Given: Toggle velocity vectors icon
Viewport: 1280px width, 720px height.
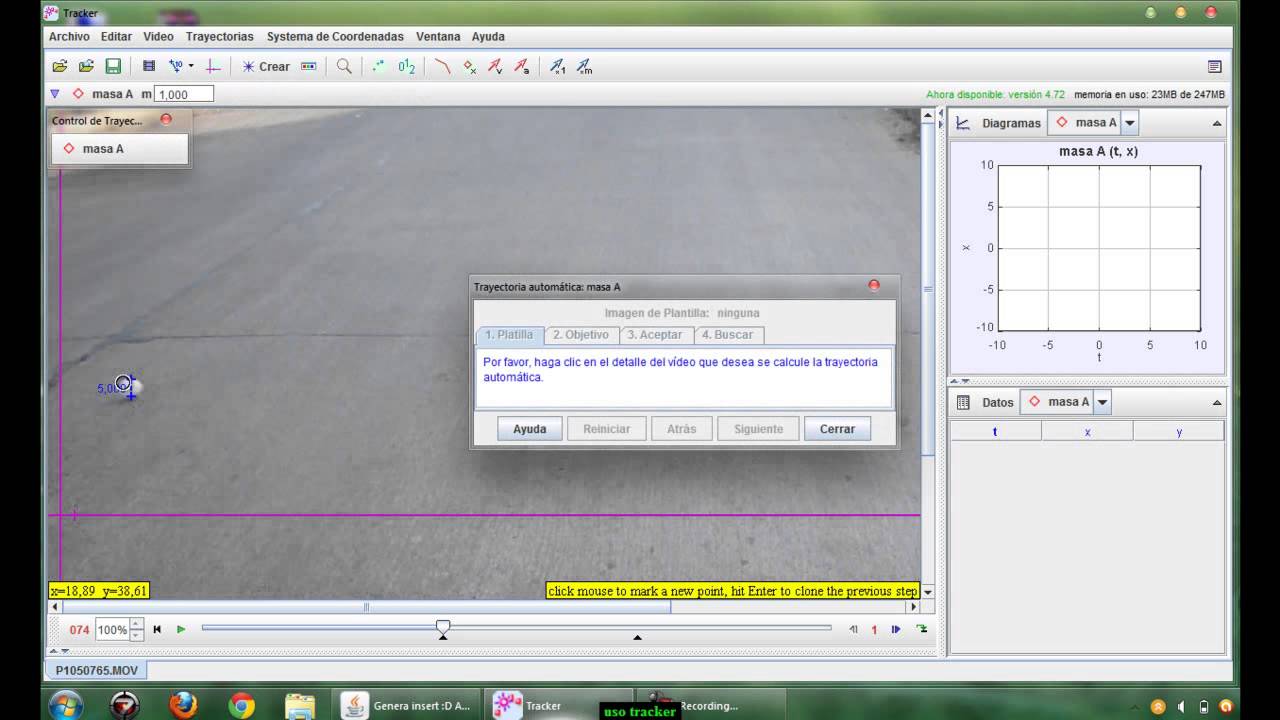Looking at the screenshot, I should click(x=495, y=66).
